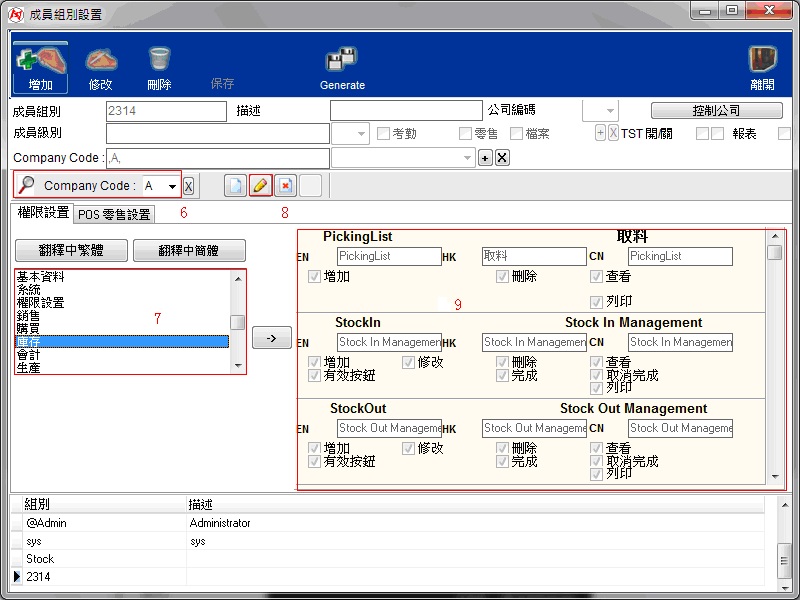Click the 修改 edit toolbar icon

pyautogui.click(x=101, y=60)
